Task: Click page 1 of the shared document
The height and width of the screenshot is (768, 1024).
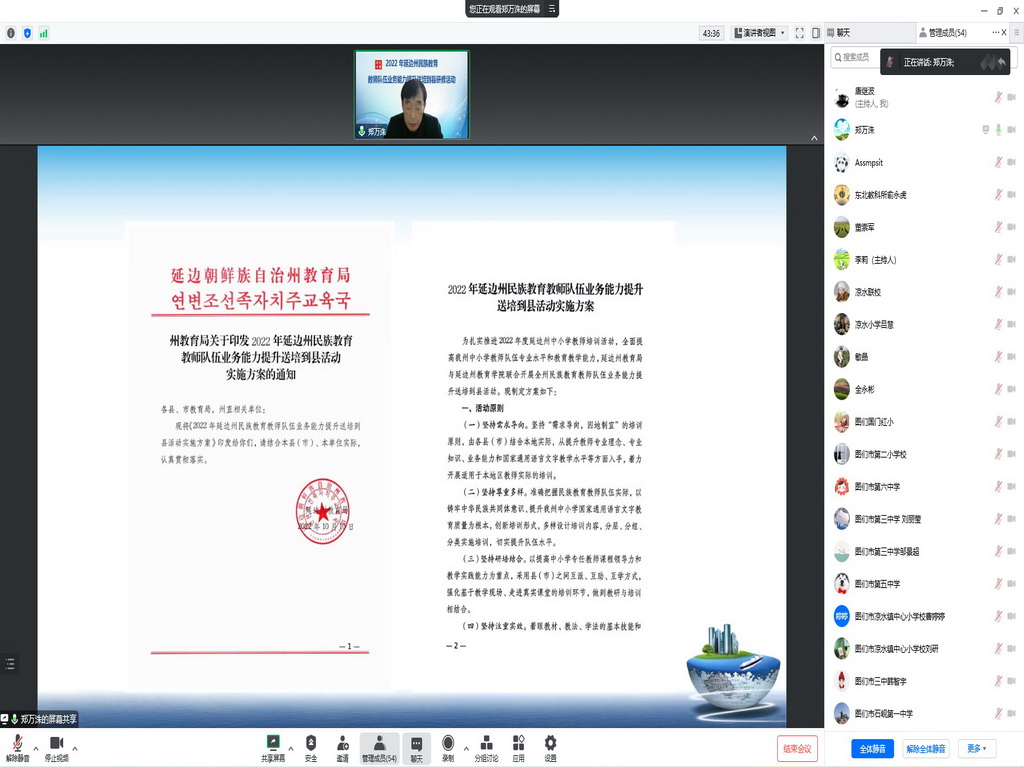Action: click(x=260, y=456)
